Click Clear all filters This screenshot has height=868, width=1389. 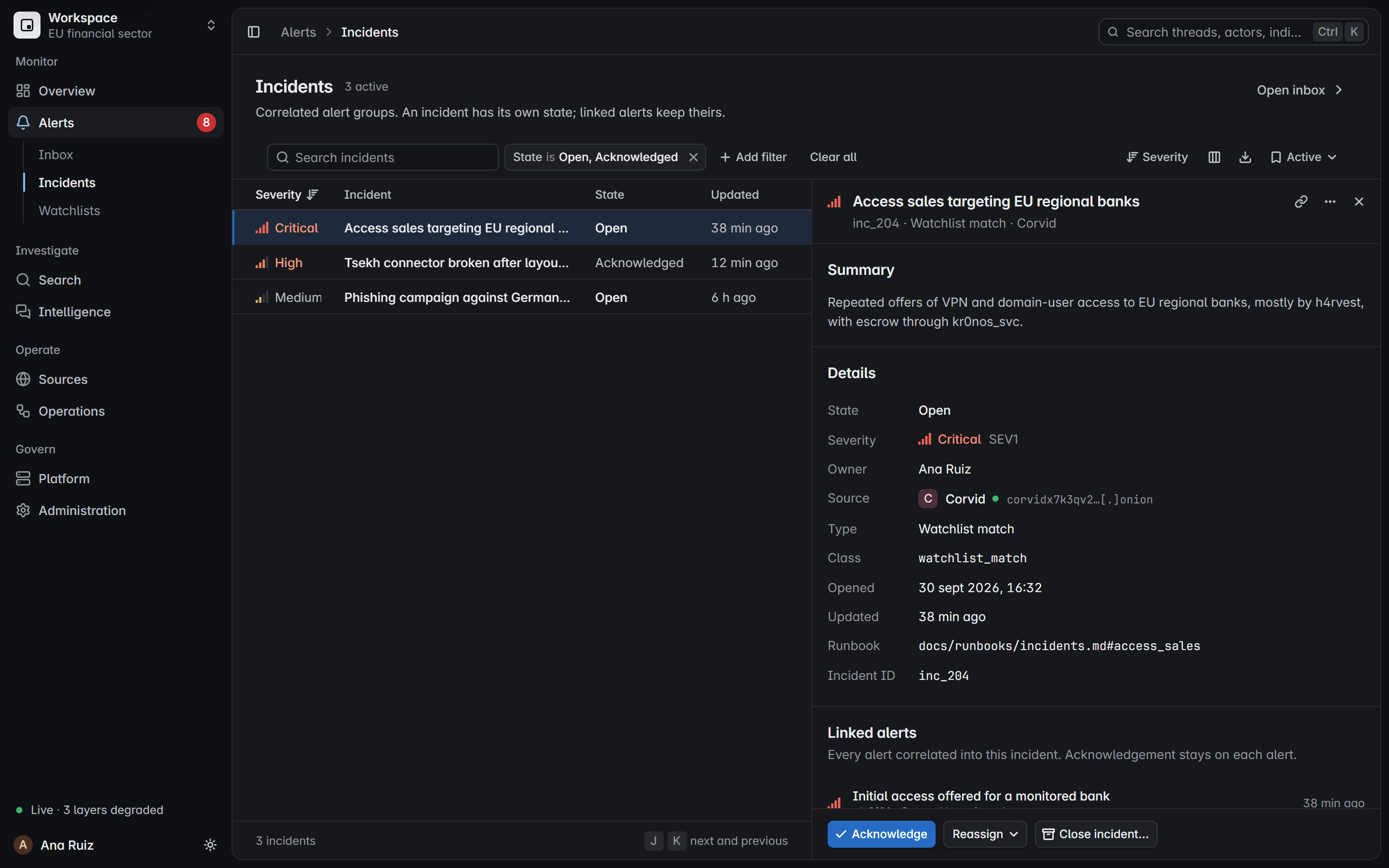pyautogui.click(x=833, y=157)
